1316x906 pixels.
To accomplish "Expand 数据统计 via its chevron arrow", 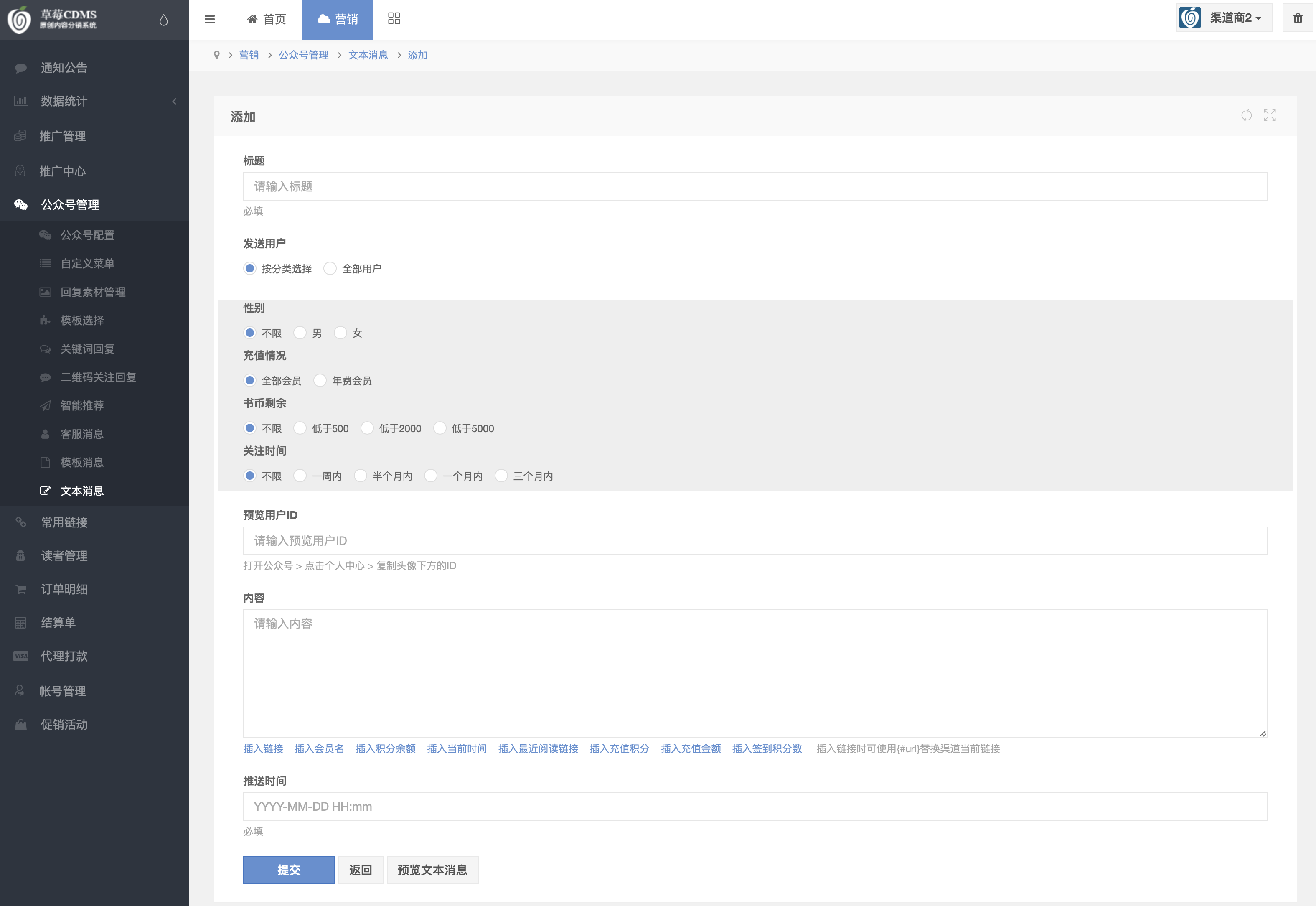I will [x=174, y=101].
